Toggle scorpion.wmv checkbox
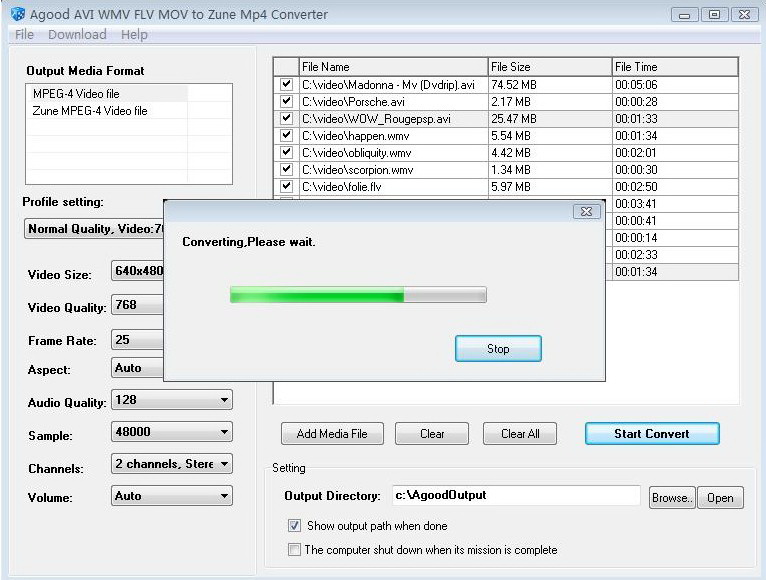Image resolution: width=766 pixels, height=580 pixels. click(286, 170)
